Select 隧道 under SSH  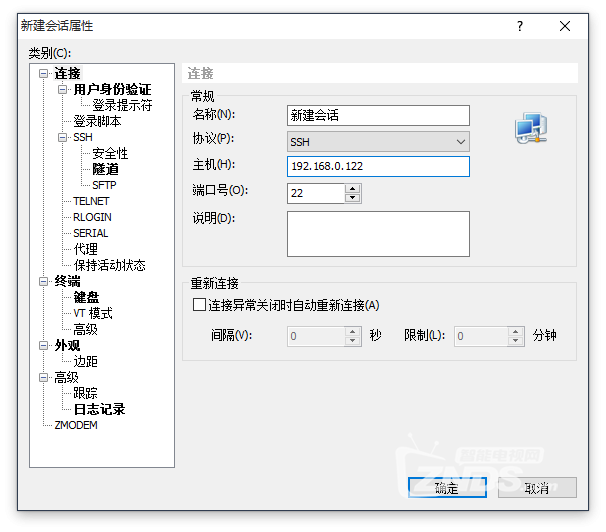click(105, 170)
